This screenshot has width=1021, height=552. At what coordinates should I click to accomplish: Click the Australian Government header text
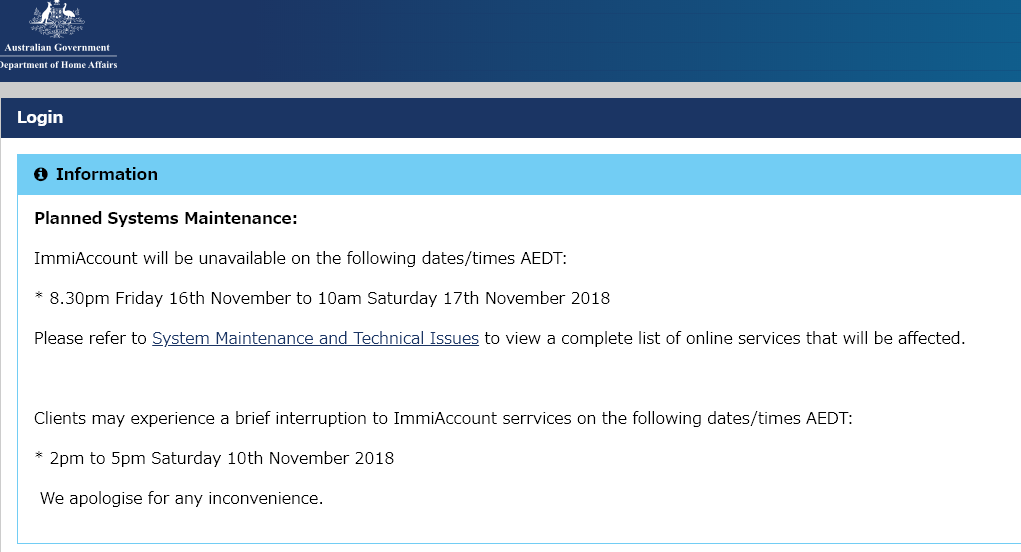(57, 48)
